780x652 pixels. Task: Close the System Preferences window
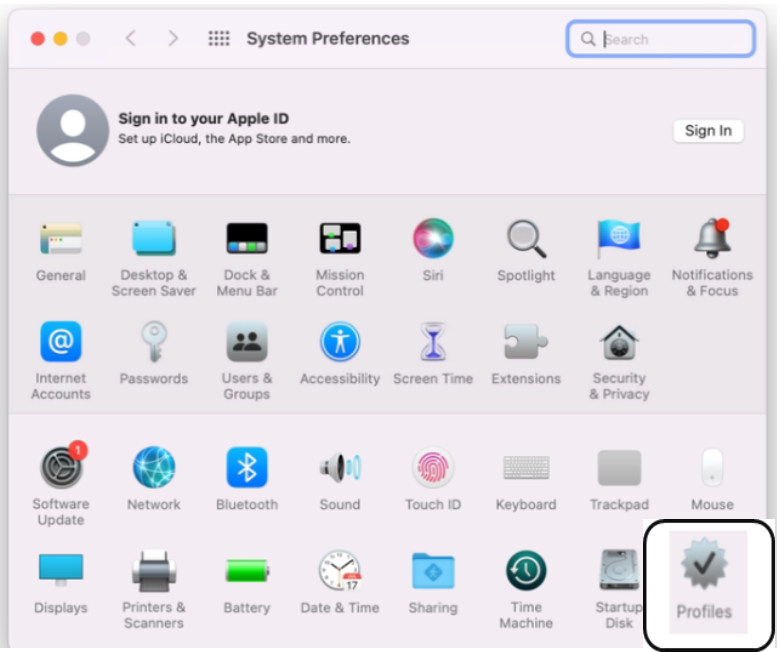point(38,38)
